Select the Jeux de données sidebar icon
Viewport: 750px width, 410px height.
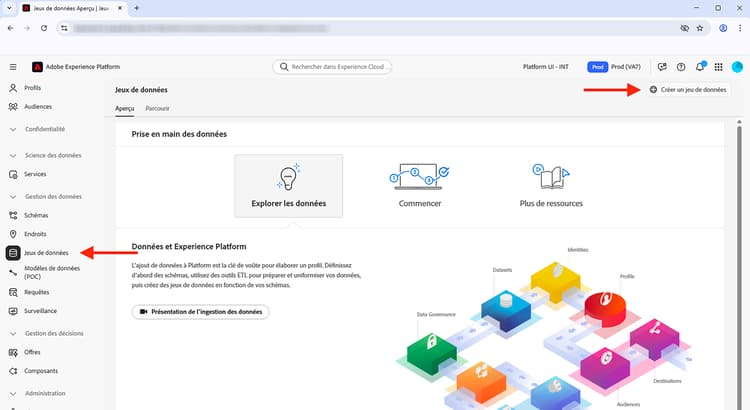[13, 253]
